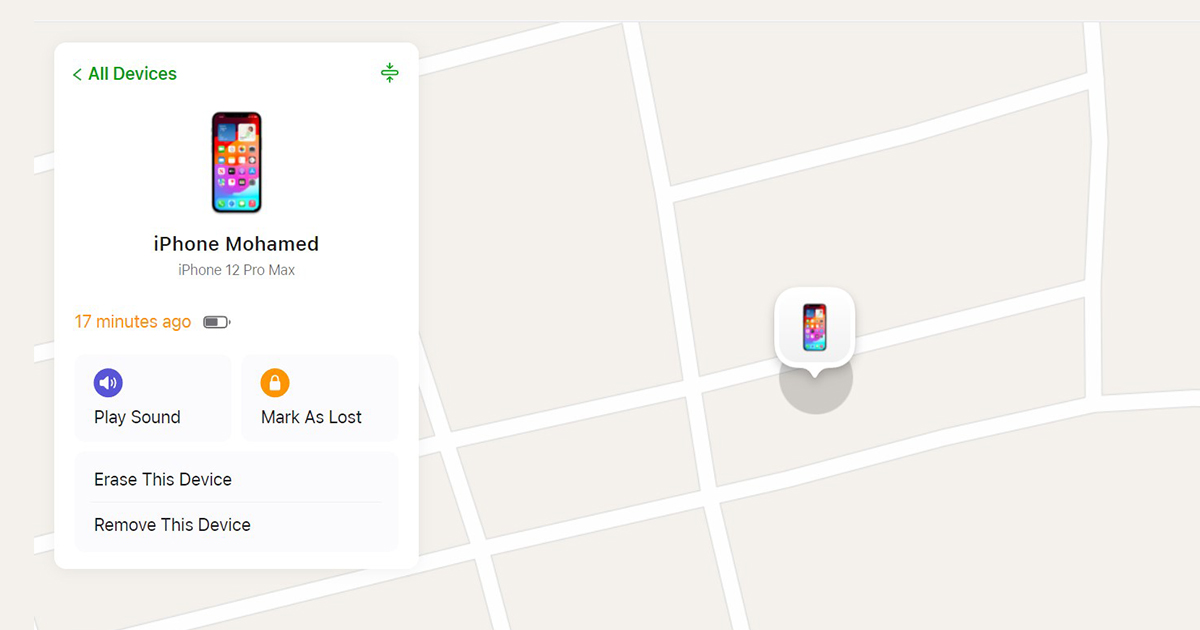The width and height of the screenshot is (1200, 630).
Task: Choose Remove This Device option
Action: coord(236,525)
